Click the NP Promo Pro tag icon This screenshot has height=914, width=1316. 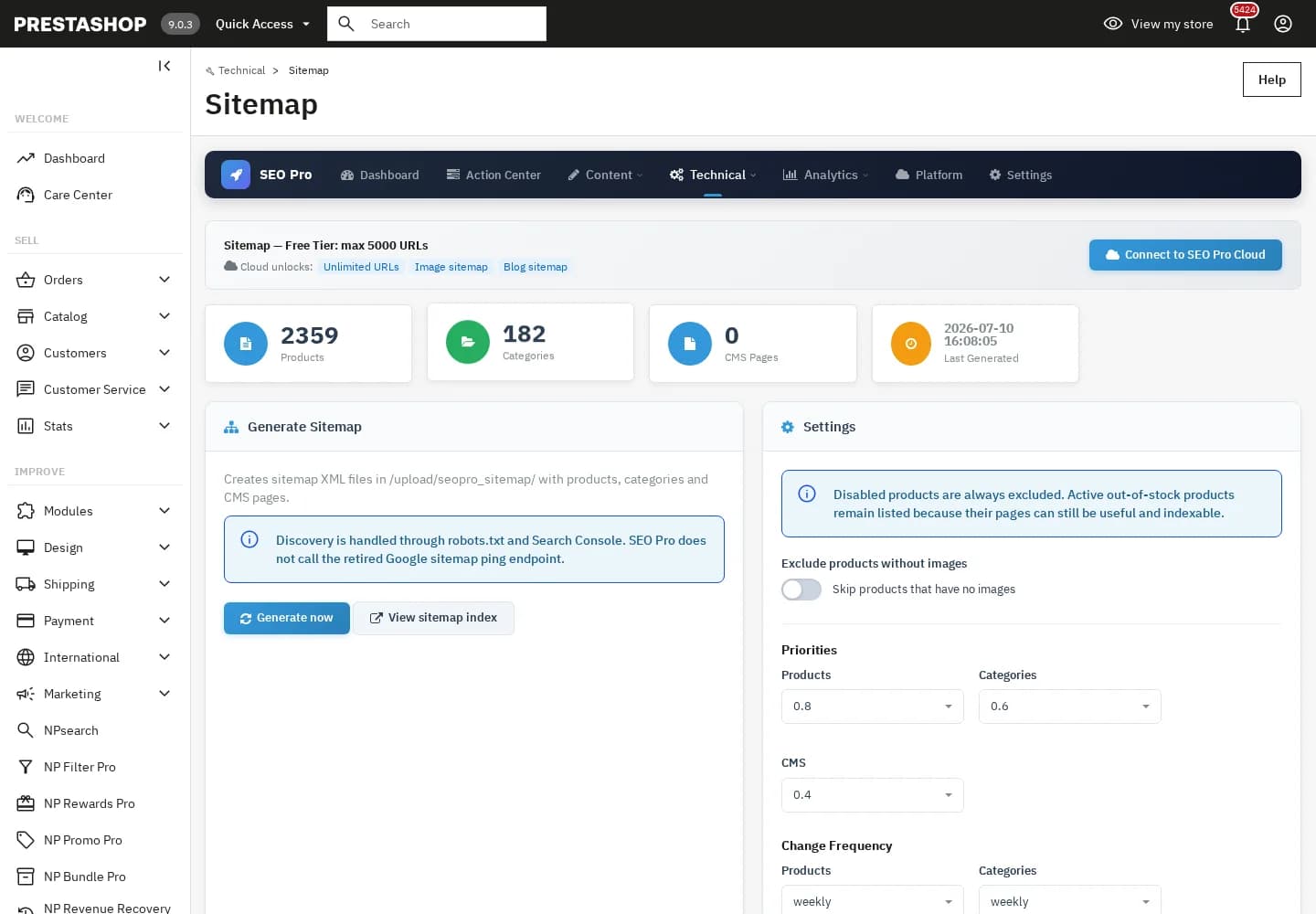pos(26,840)
